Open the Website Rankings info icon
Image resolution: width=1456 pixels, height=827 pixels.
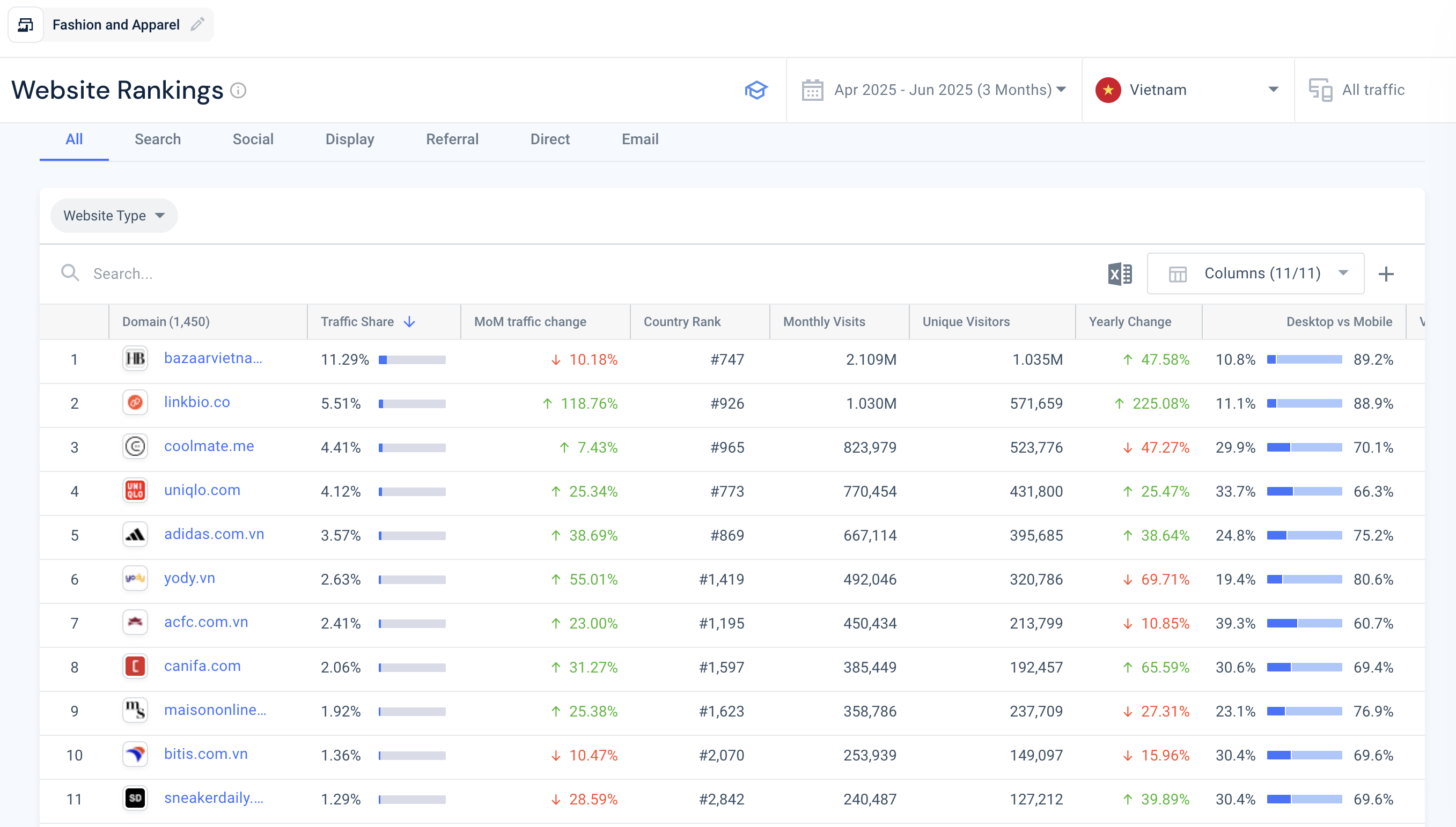pos(239,90)
